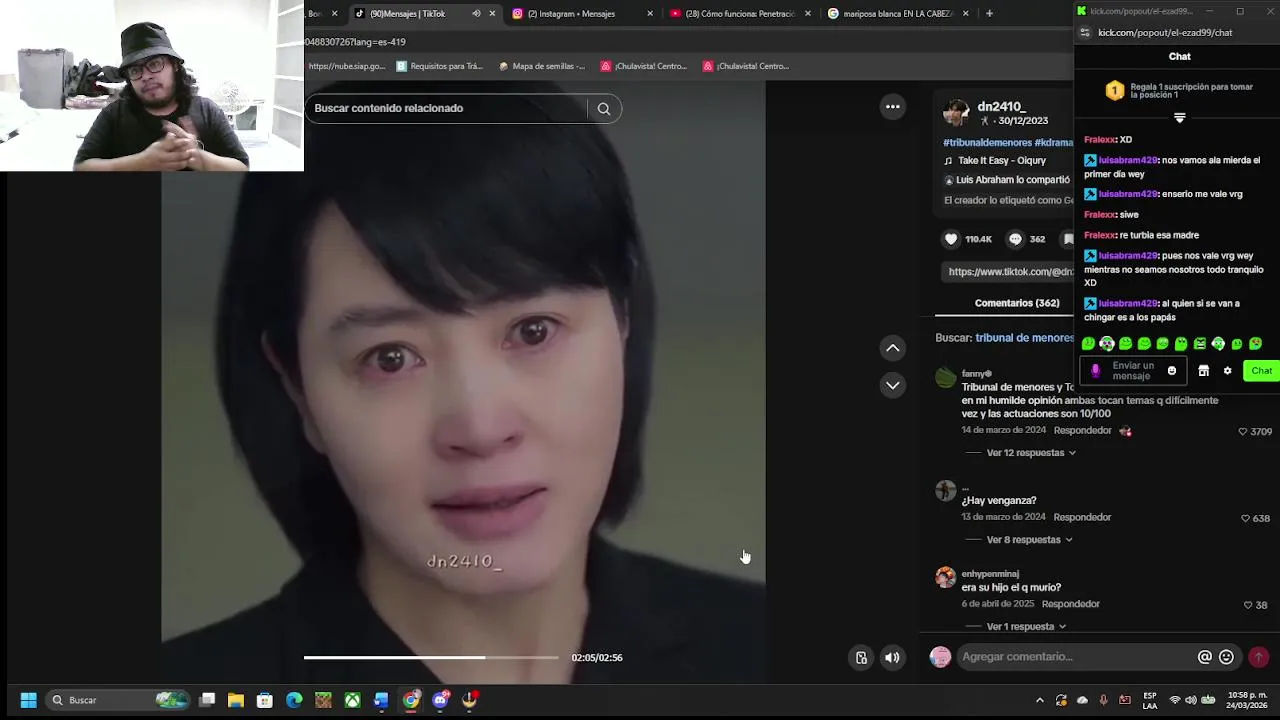The image size is (1280, 720).
Task: Open Microsoft Edge from taskbar
Action: (294, 700)
